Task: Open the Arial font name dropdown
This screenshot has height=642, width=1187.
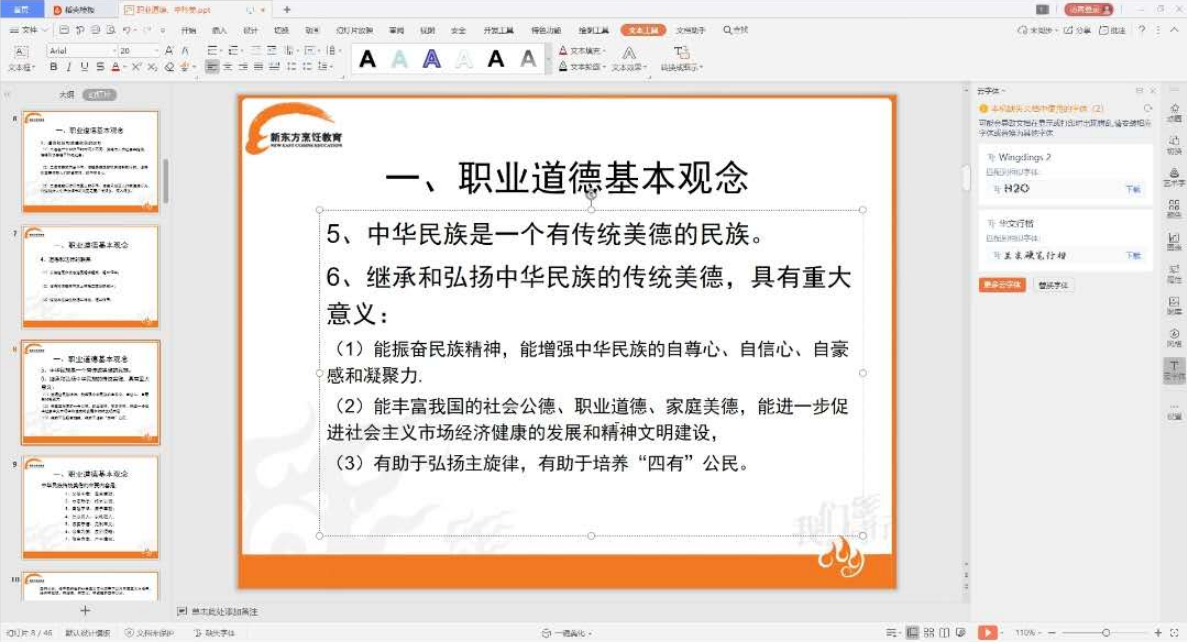Action: pos(114,51)
